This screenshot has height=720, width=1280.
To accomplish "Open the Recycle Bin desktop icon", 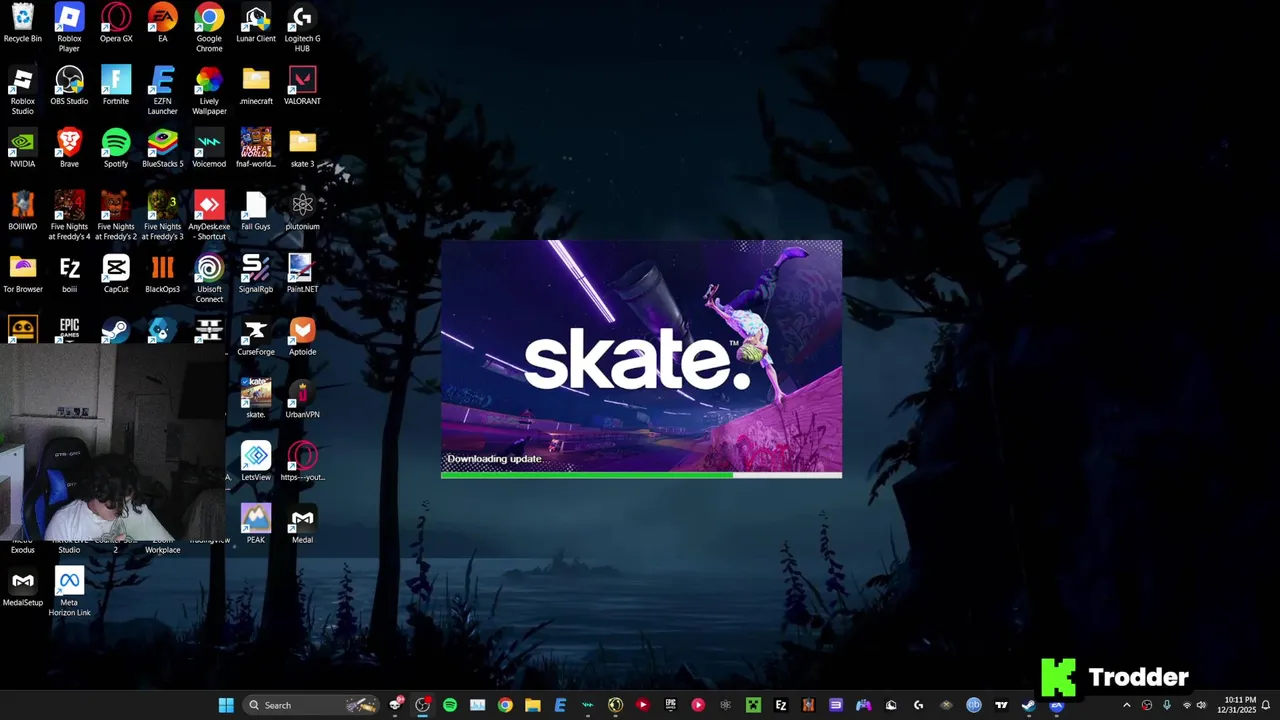I will [22, 24].
